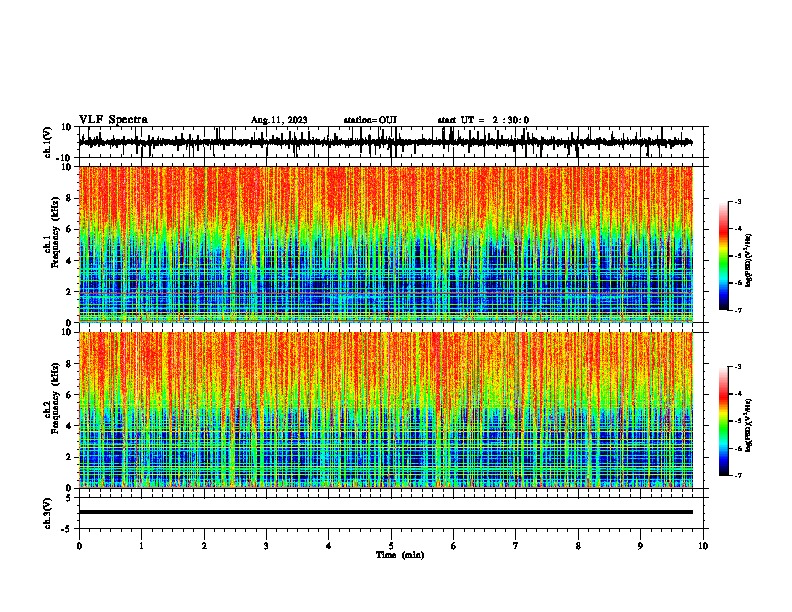Click the ch.2 colorbar "log(PSD)" unit label
The image size is (792, 612).
[749, 425]
